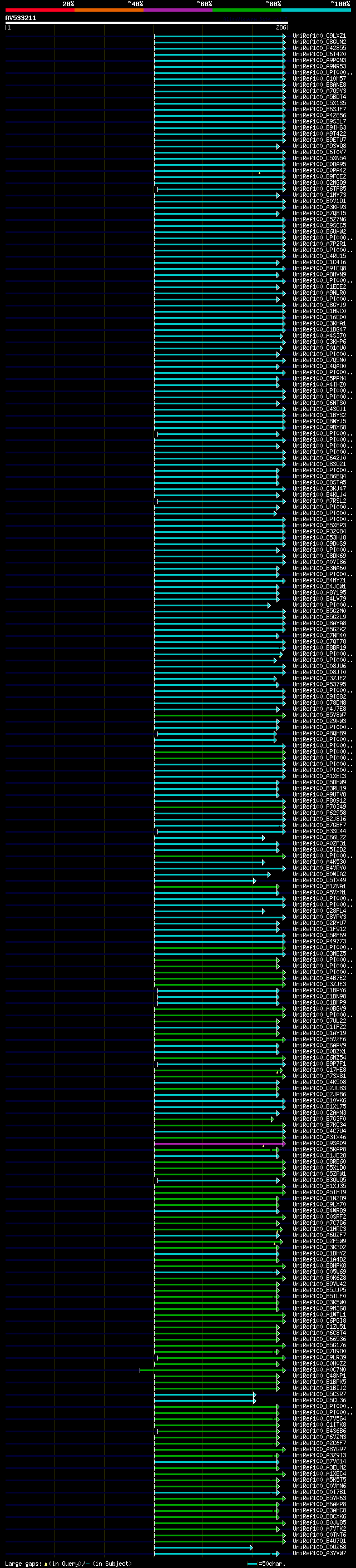Choose hit UniRef100_B6SJF7
This screenshot has height=1568, width=356.
pyautogui.click(x=319, y=110)
